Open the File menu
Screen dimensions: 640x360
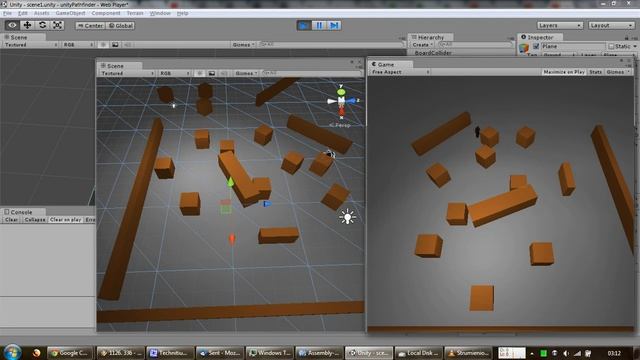coord(7,13)
